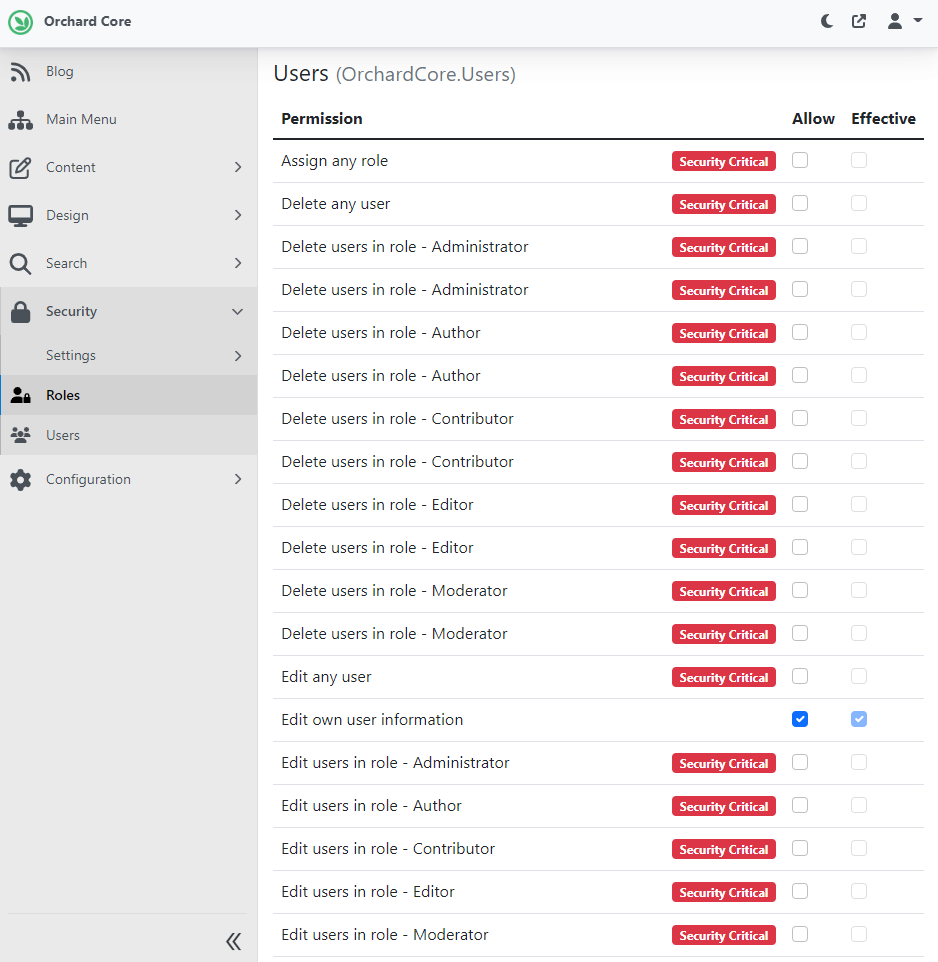The height and width of the screenshot is (962, 938).
Task: Allow the Assign any role permission
Action: tap(800, 160)
